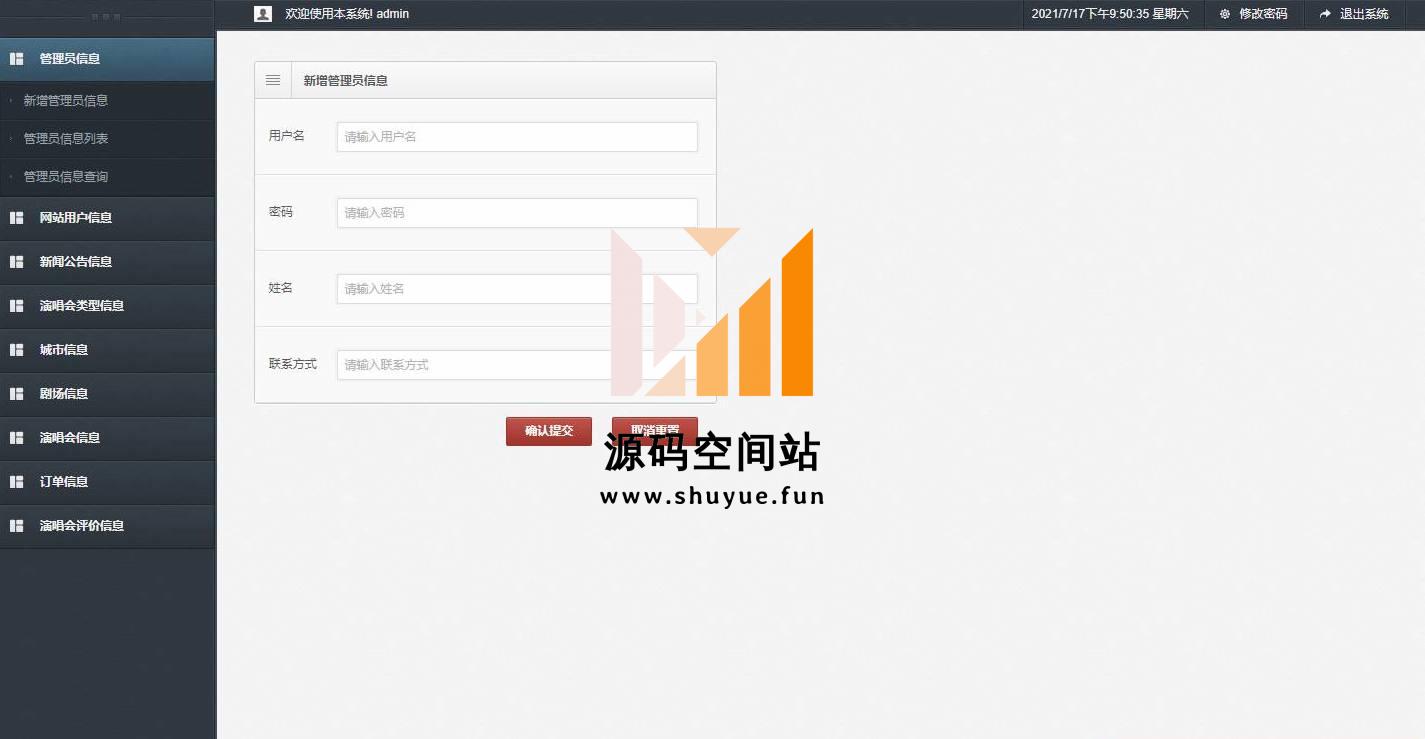Focus the 联系方式 input field
This screenshot has width=1425, height=739.
(517, 365)
